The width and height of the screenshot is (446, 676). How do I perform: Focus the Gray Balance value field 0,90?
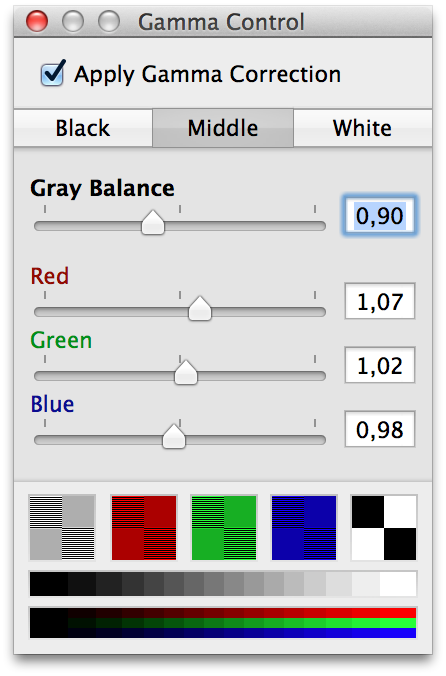click(x=380, y=216)
